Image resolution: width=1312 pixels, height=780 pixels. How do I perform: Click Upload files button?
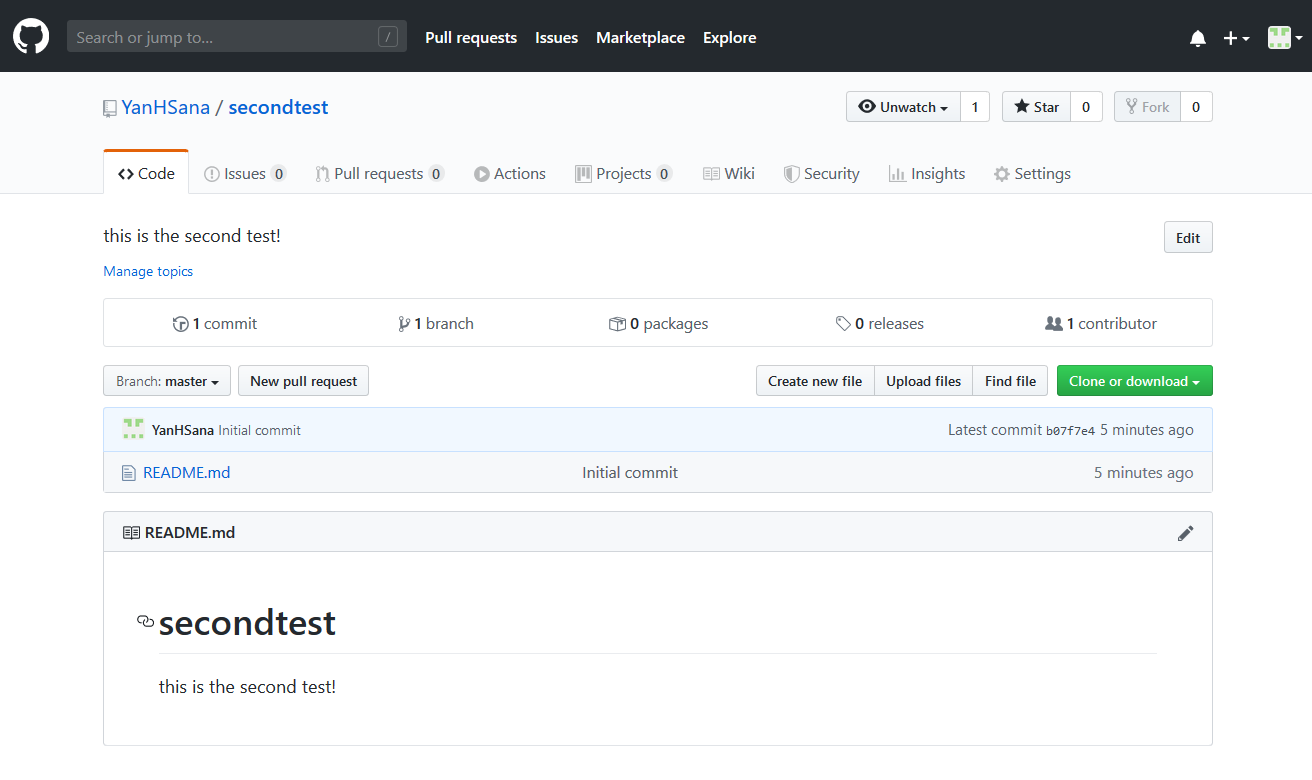click(x=923, y=381)
